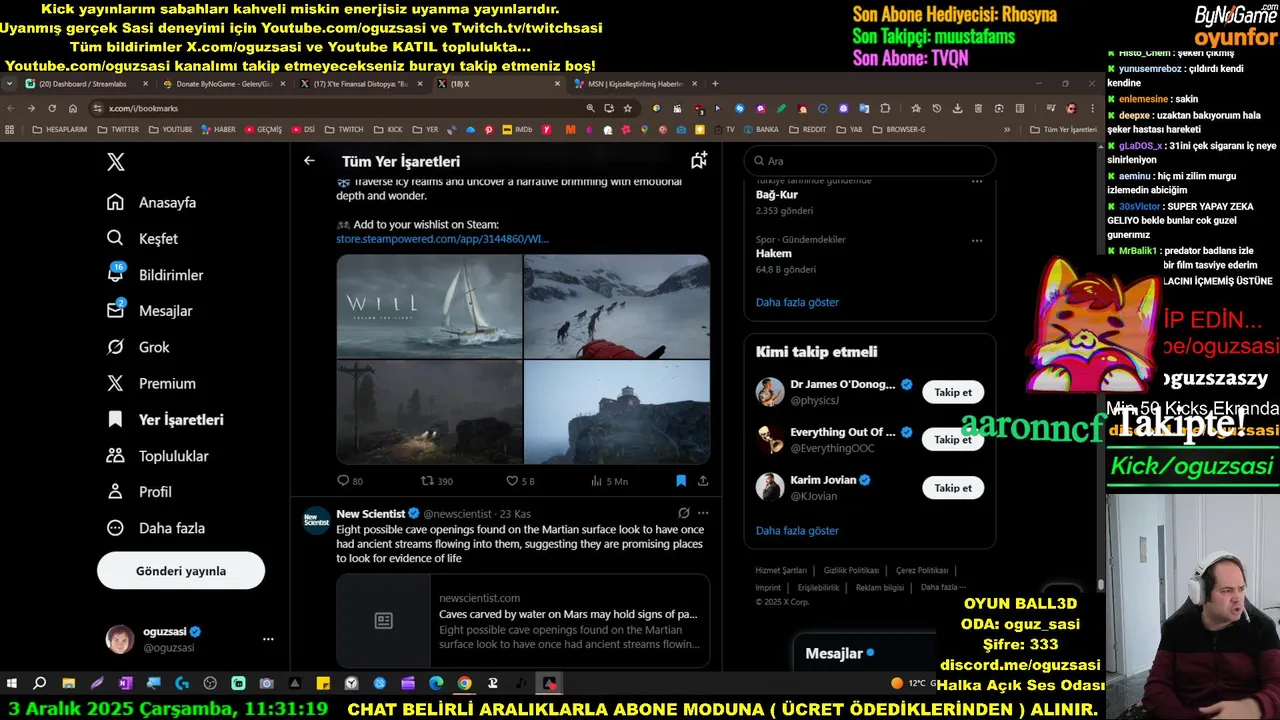The width and height of the screenshot is (1280, 720).
Task: Open more options for the Bağ-Kur trend
Action: [977, 182]
